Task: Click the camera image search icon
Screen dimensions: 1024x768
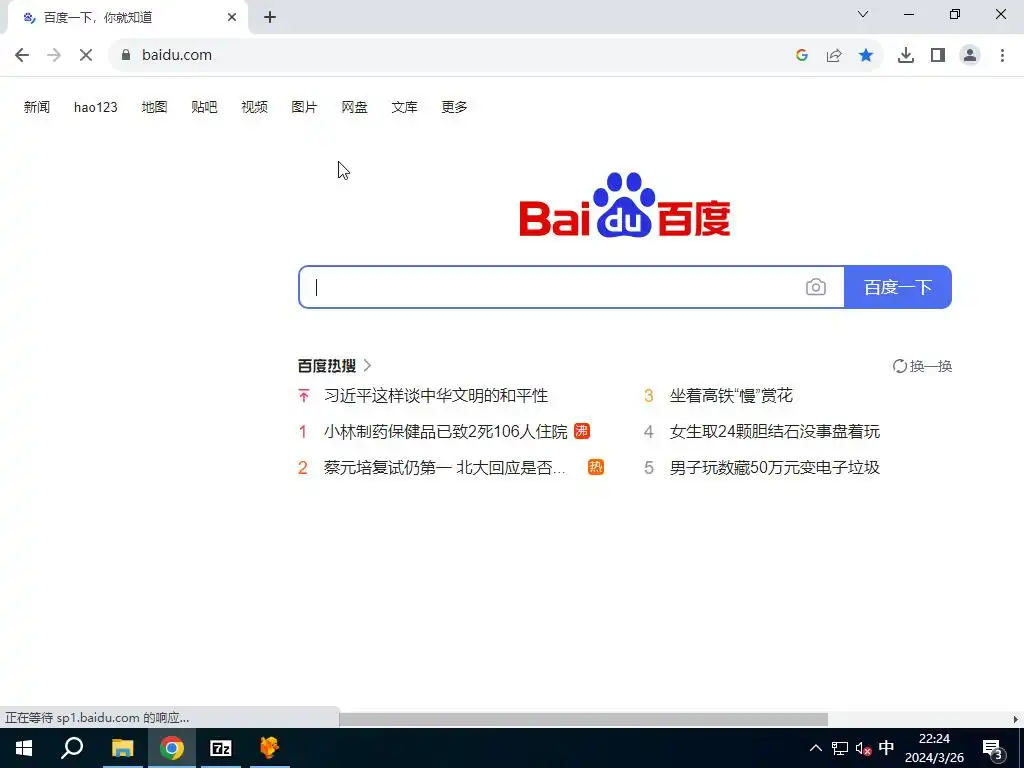Action: pos(816,287)
